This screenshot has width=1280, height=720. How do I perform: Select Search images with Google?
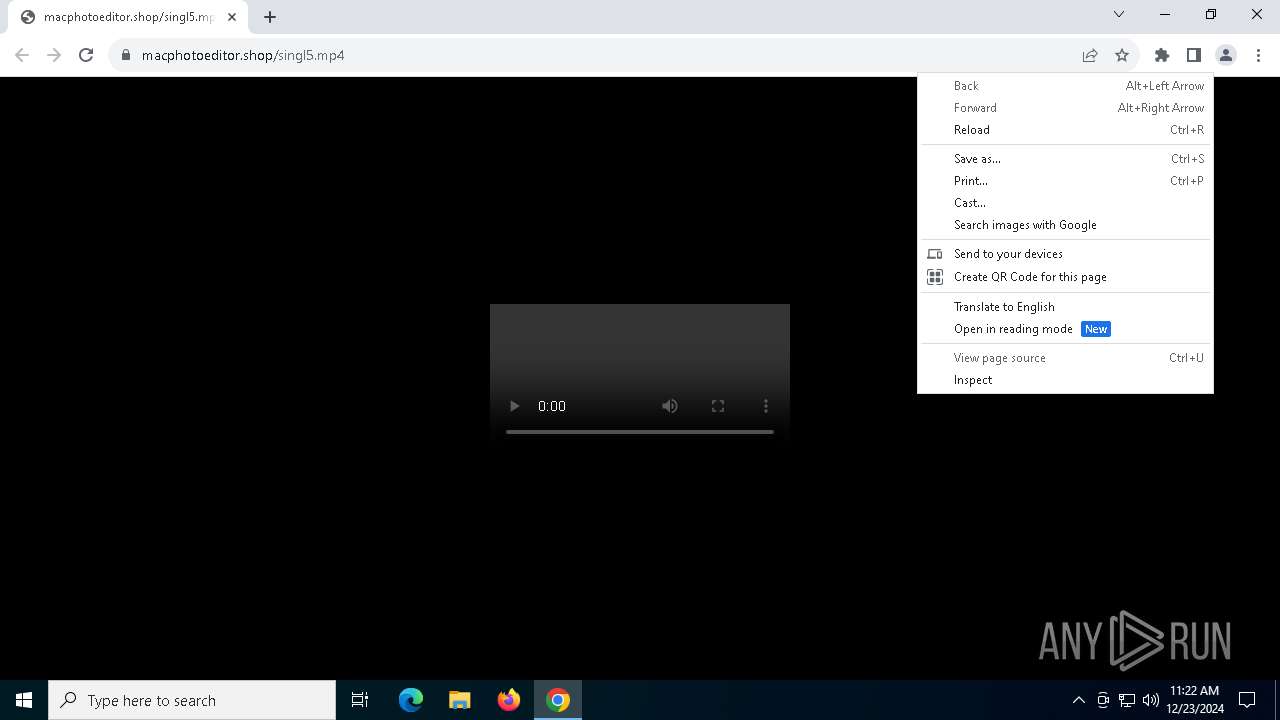point(1065,225)
